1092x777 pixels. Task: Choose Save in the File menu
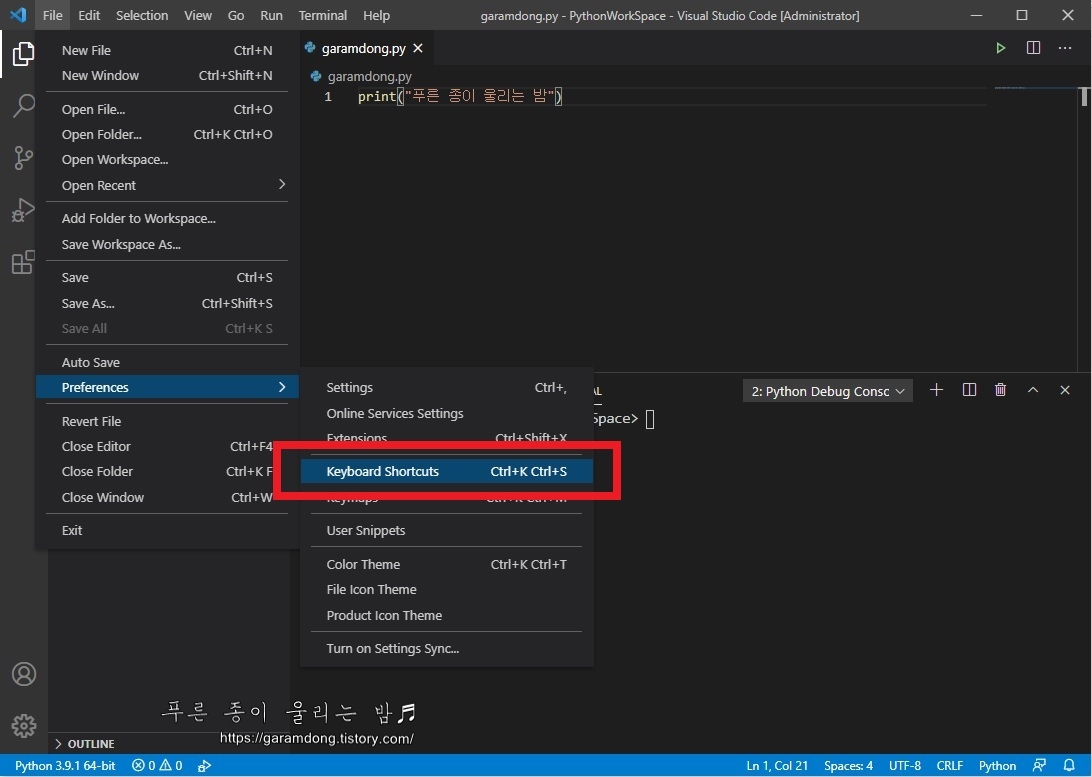coord(167,277)
